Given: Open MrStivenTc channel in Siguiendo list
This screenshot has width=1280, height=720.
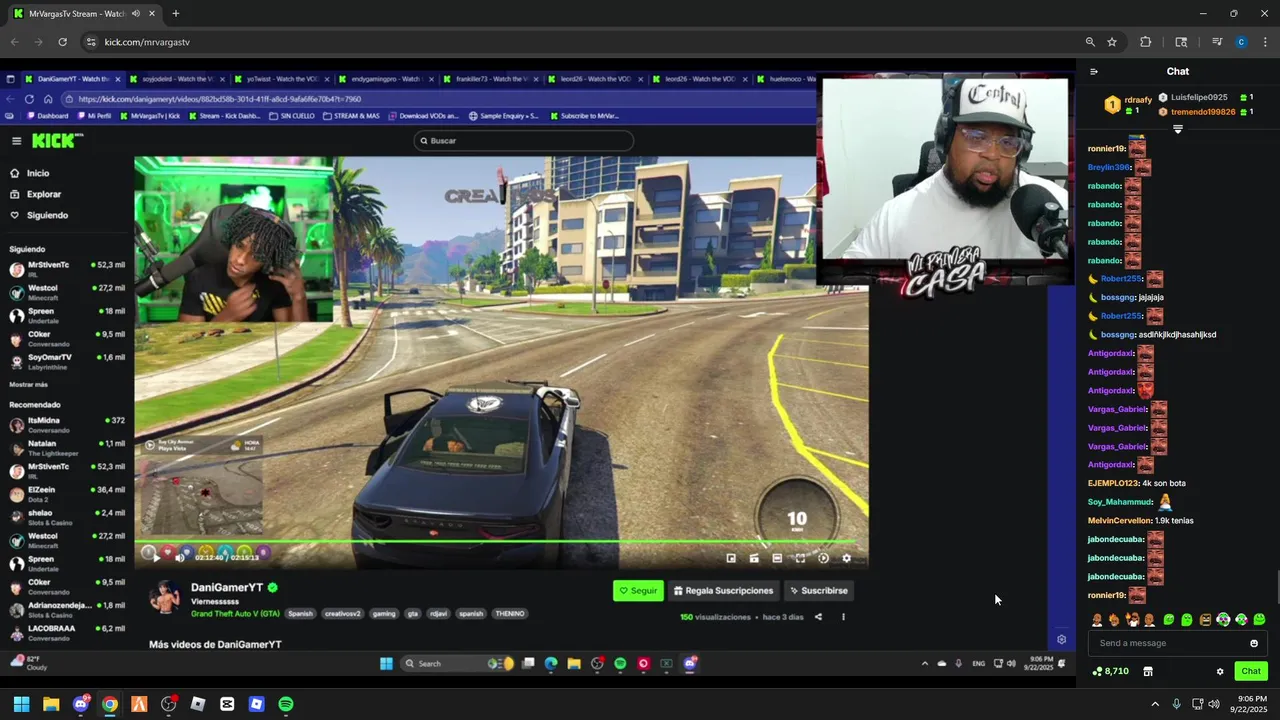Looking at the screenshot, I should click(x=67, y=269).
